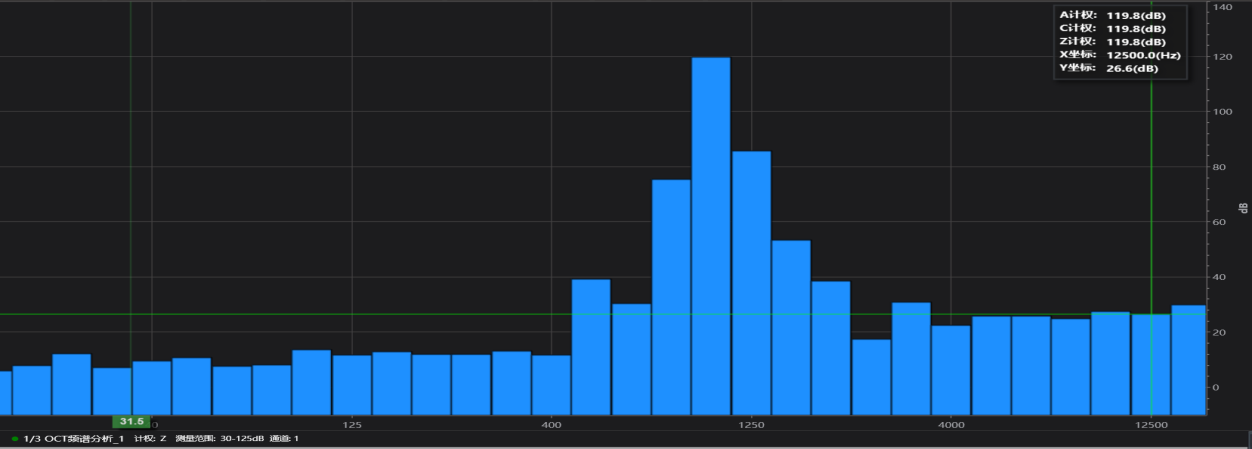Click the 125 label on the frequency axis
The width and height of the screenshot is (1252, 449).
(x=351, y=425)
